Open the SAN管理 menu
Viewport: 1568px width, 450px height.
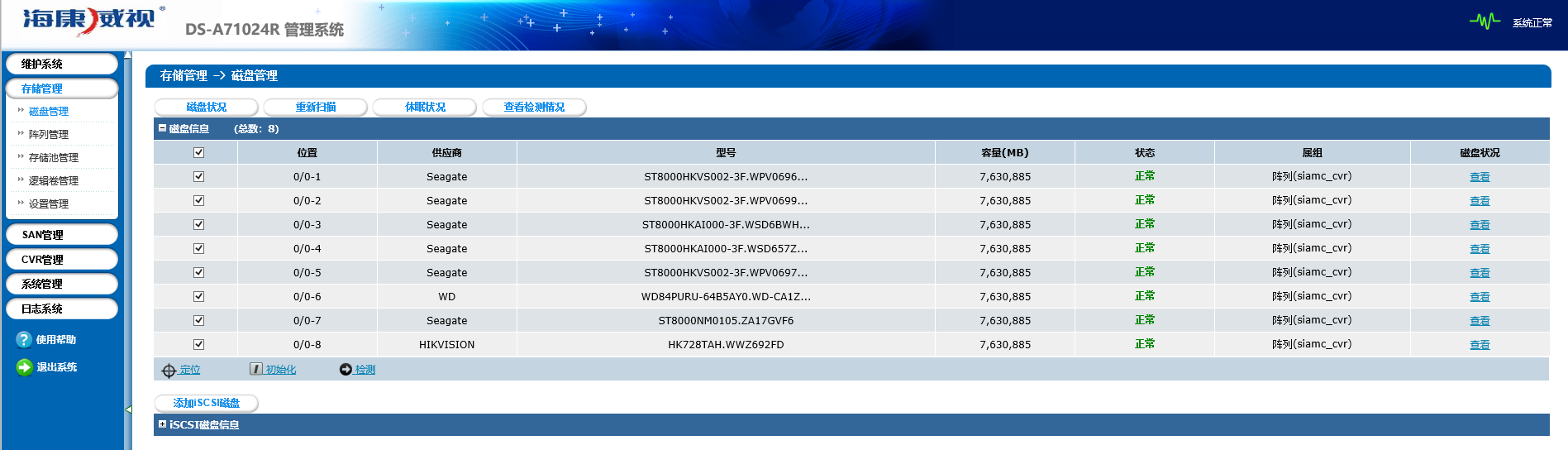pos(61,235)
